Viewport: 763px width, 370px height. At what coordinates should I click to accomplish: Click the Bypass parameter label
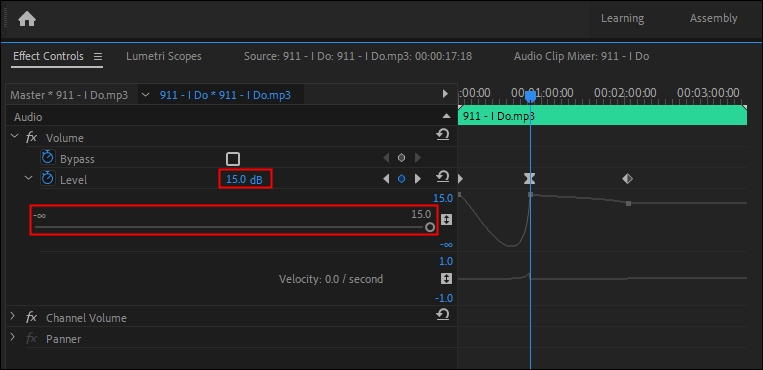(77, 159)
